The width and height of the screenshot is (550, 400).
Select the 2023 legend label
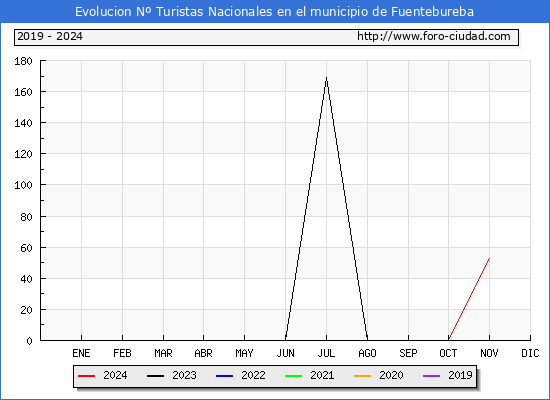184,375
